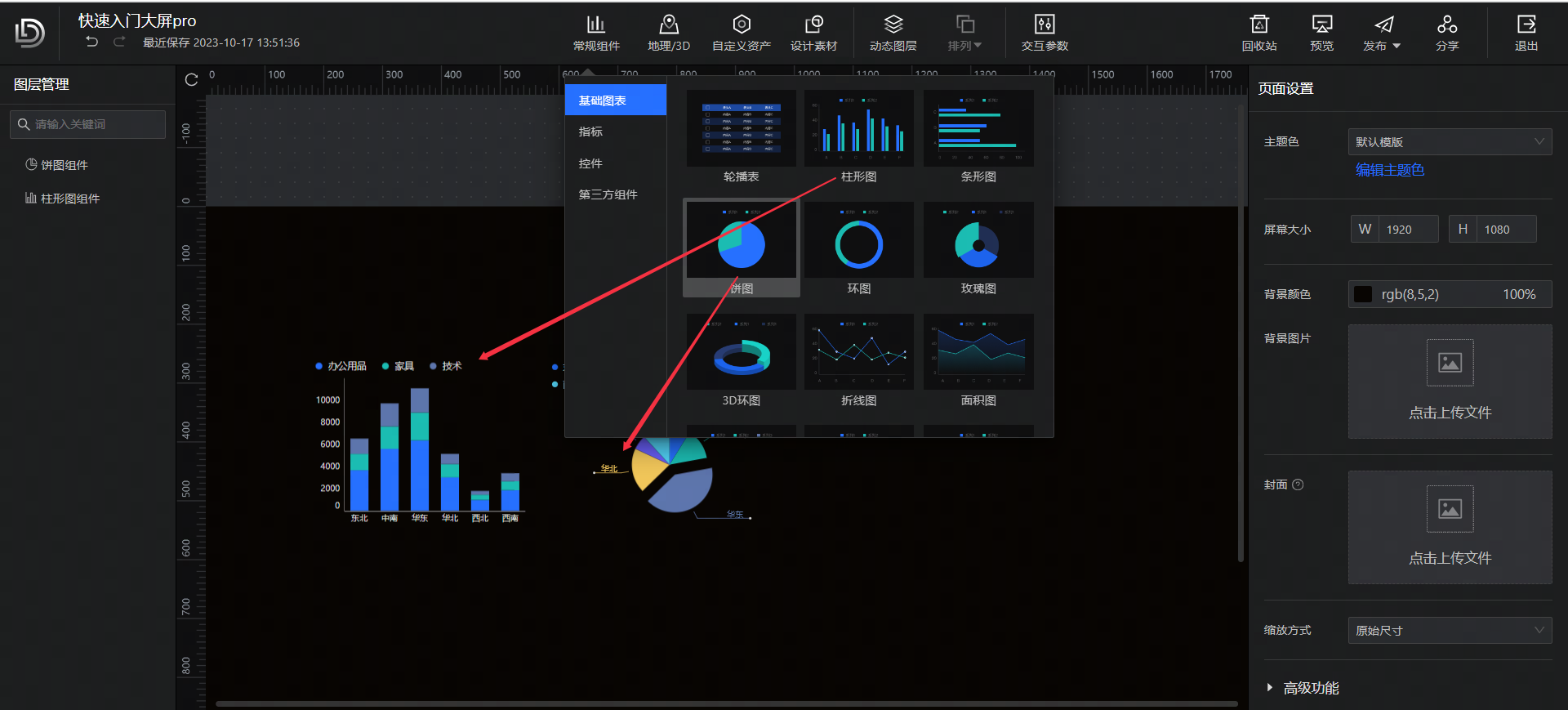This screenshot has width=1568, height=710.
Task: Click the undo arrow icon
Action: click(92, 42)
